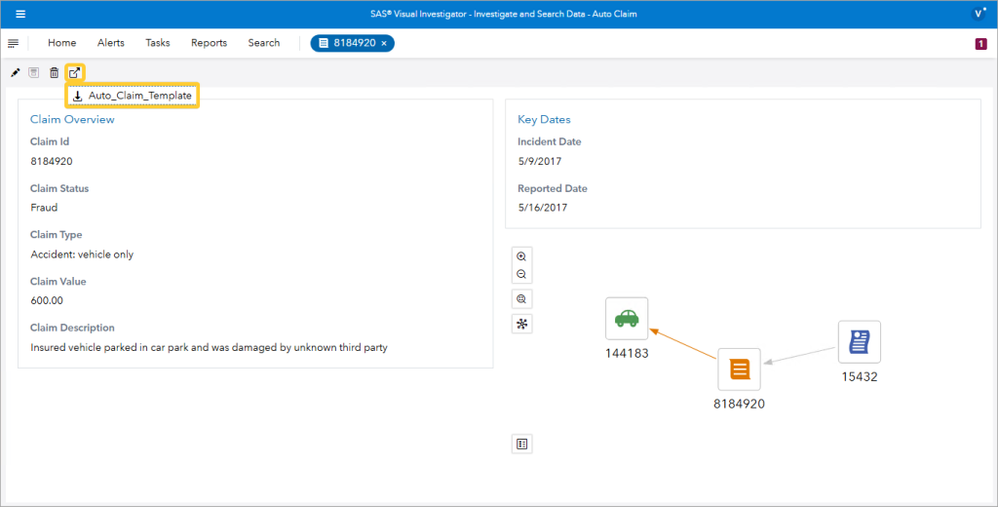Viewport: 998px width, 507px height.
Task: Click the Claim Id value 8184920
Action: 52,161
